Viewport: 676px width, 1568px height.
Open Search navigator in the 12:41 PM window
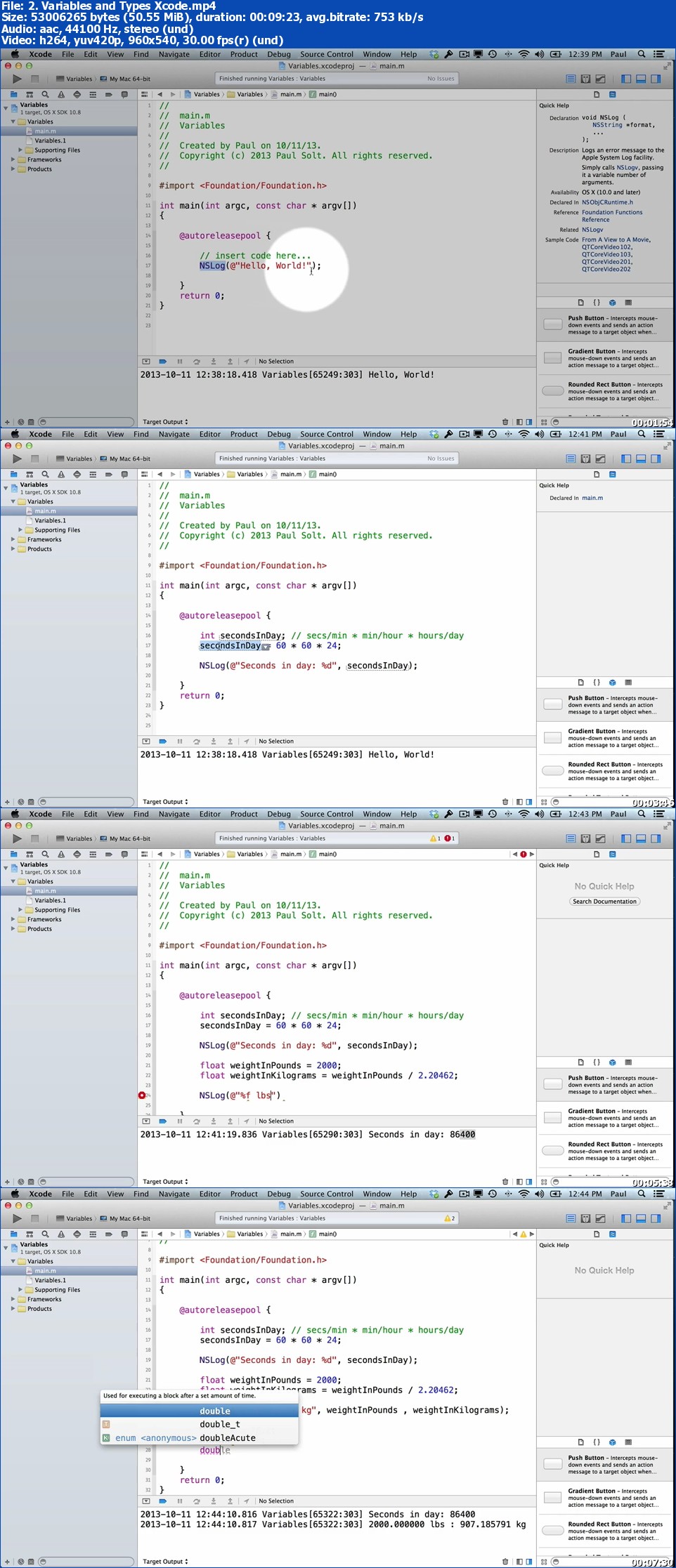(45, 474)
